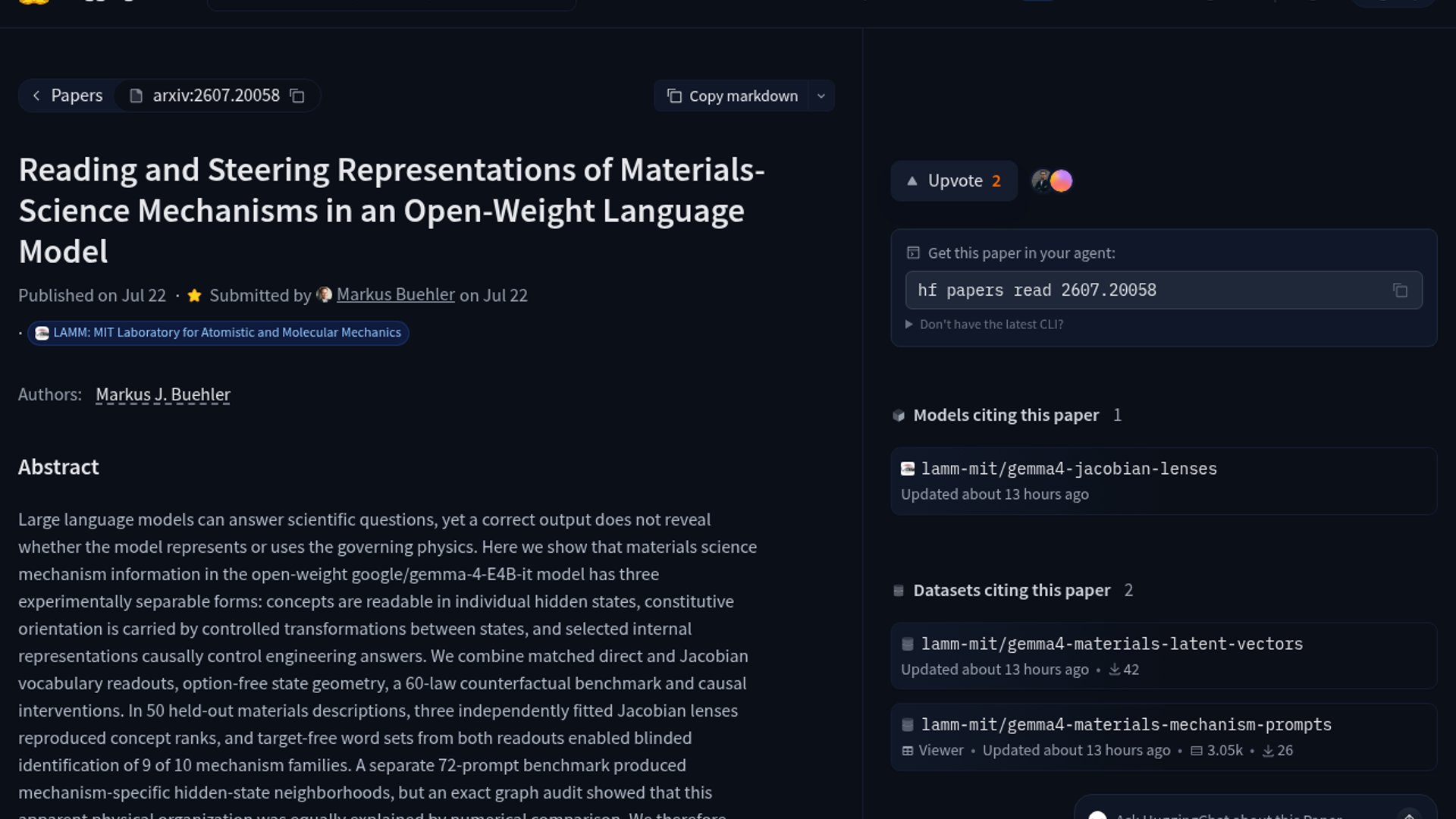Open author link Markus J. Buehler
This screenshot has height=819, width=1456.
point(163,395)
